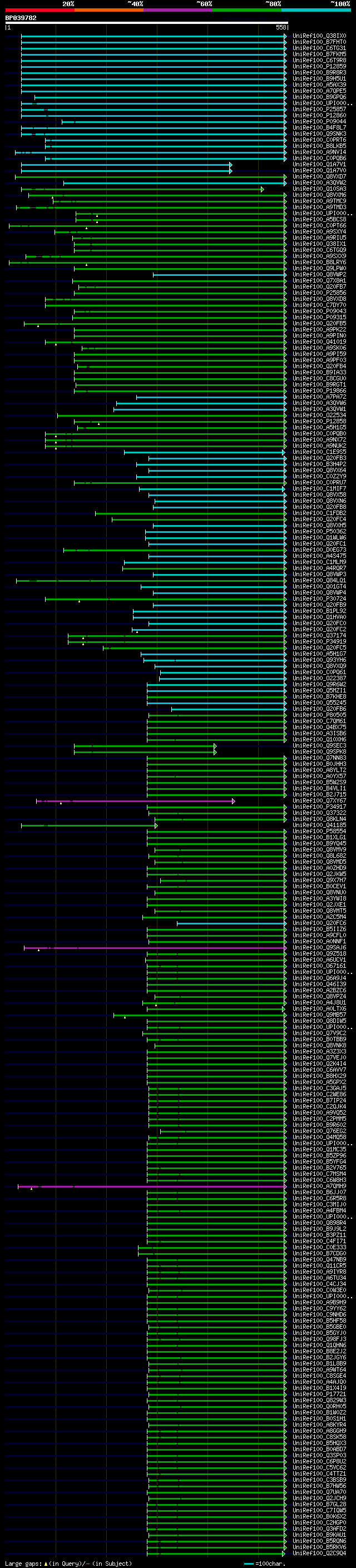Image resolution: width=356 pixels, height=1568 pixels.
Task: Select the UniRef100_P30724 hit label
Action: pyautogui.click(x=319, y=599)
